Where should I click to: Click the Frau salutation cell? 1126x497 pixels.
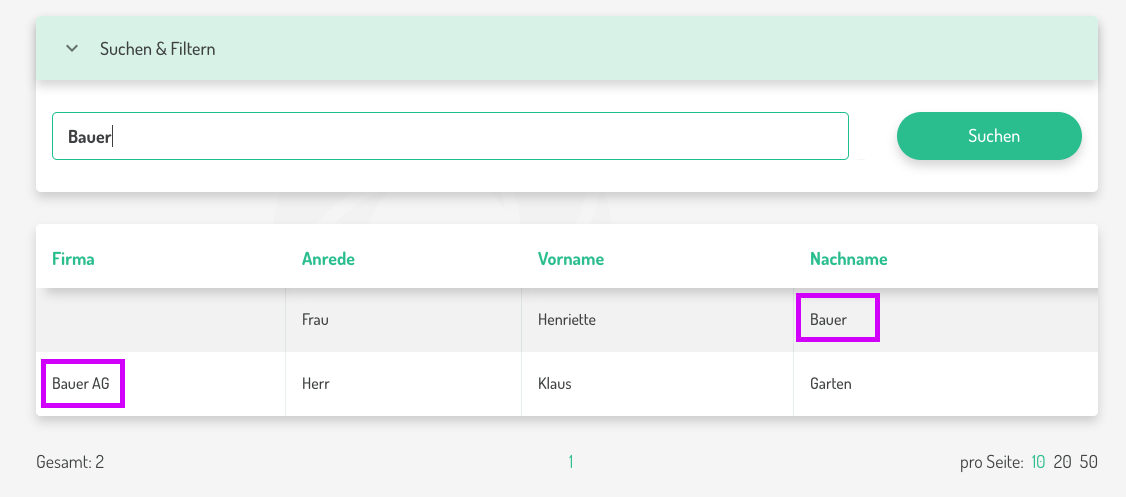click(x=315, y=320)
